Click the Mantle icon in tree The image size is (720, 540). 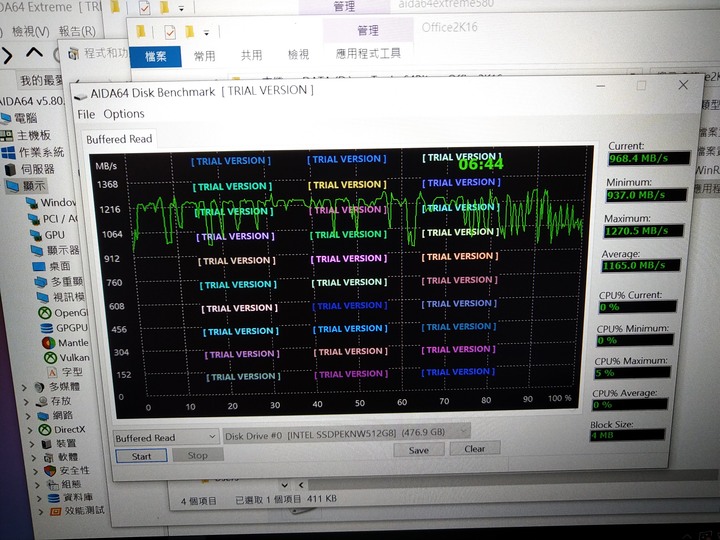tap(48, 343)
